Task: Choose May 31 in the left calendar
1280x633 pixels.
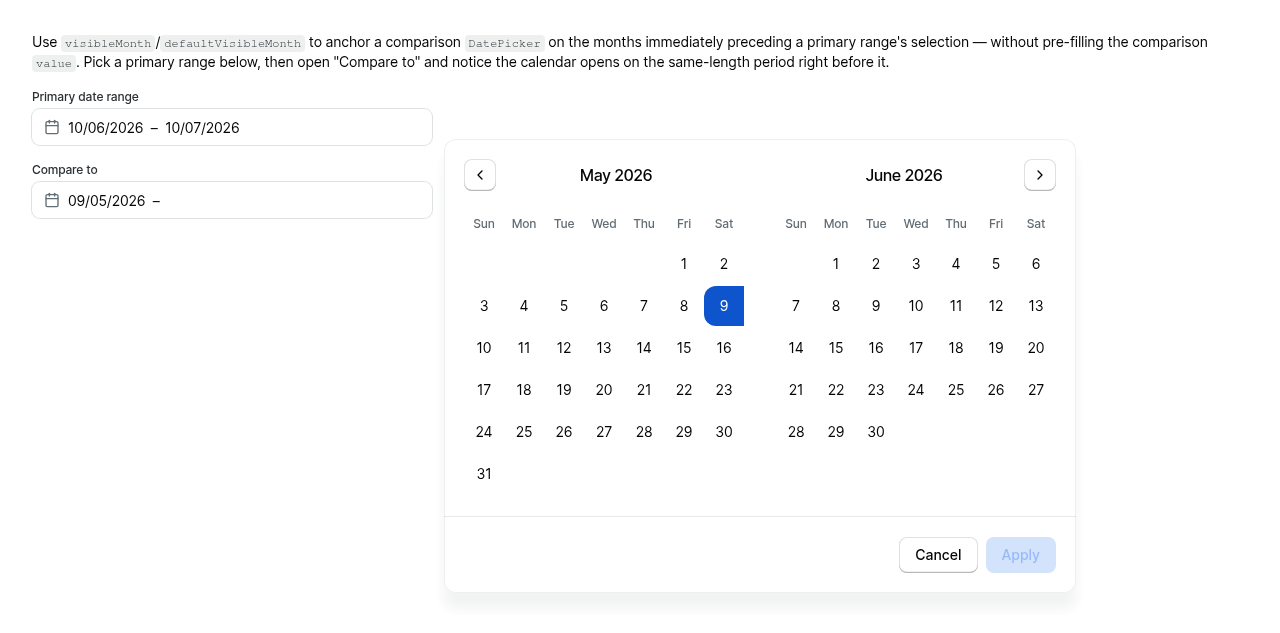Action: [x=484, y=474]
